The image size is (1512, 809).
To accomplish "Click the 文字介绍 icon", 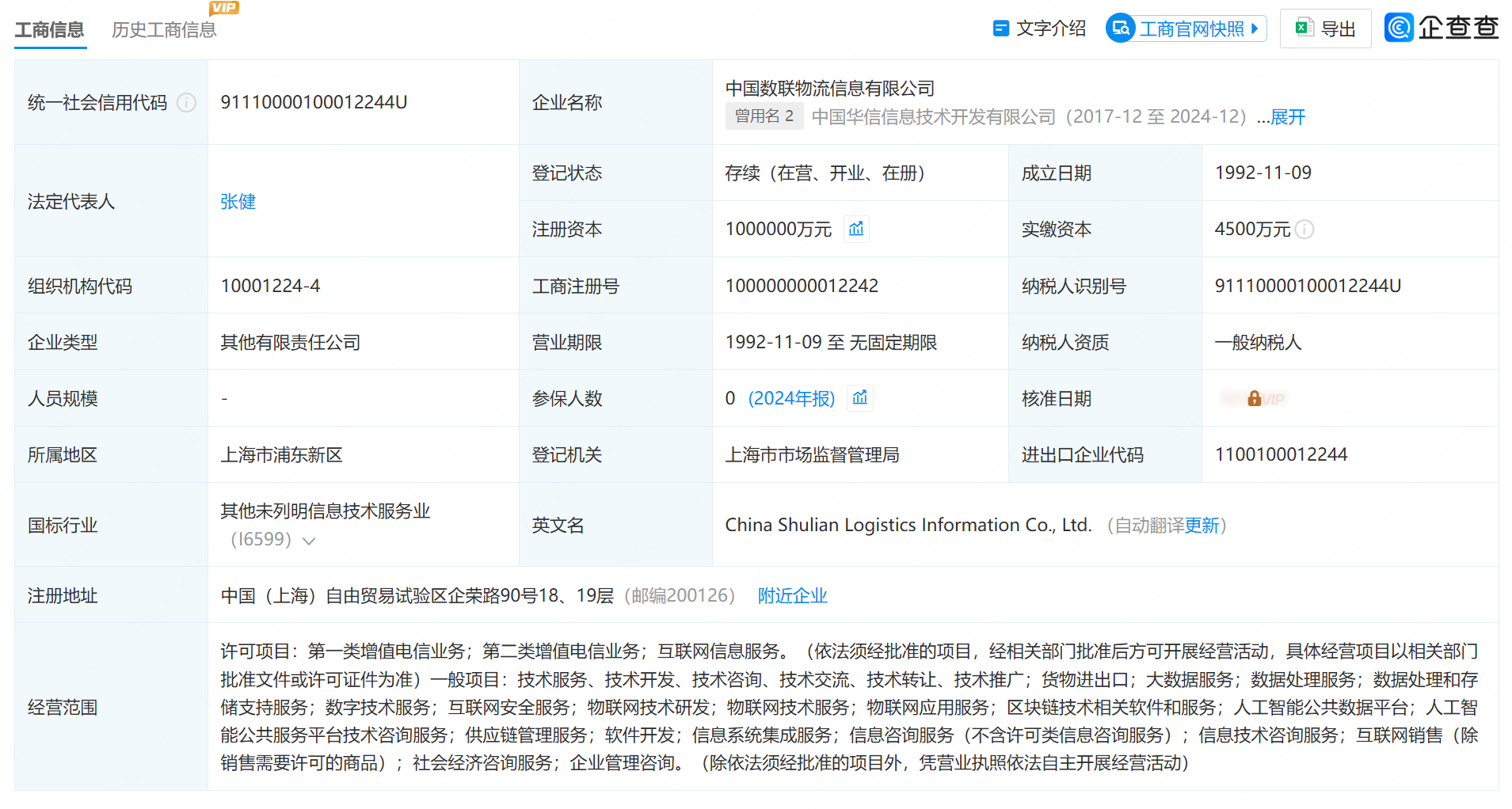I will click(1001, 28).
